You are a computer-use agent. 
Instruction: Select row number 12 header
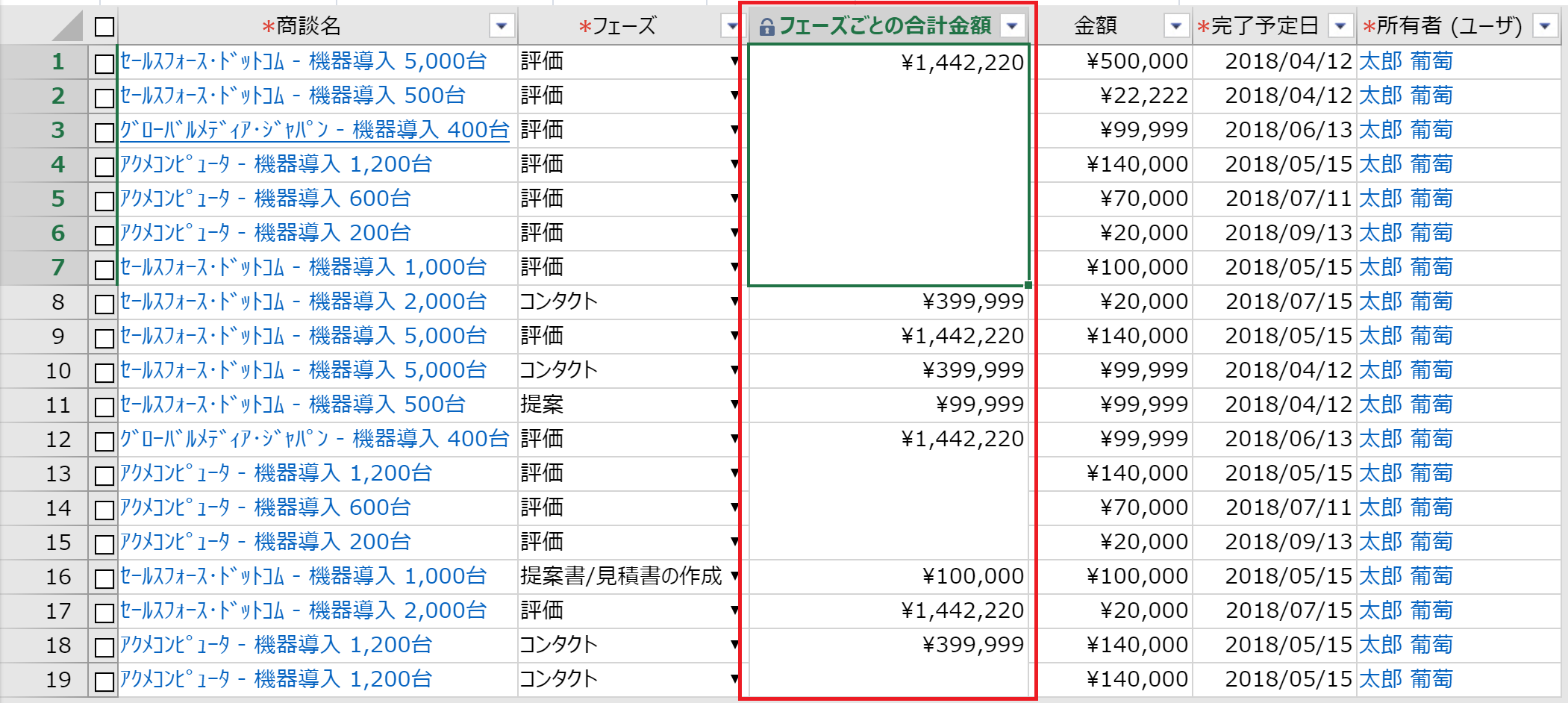[x=45, y=440]
